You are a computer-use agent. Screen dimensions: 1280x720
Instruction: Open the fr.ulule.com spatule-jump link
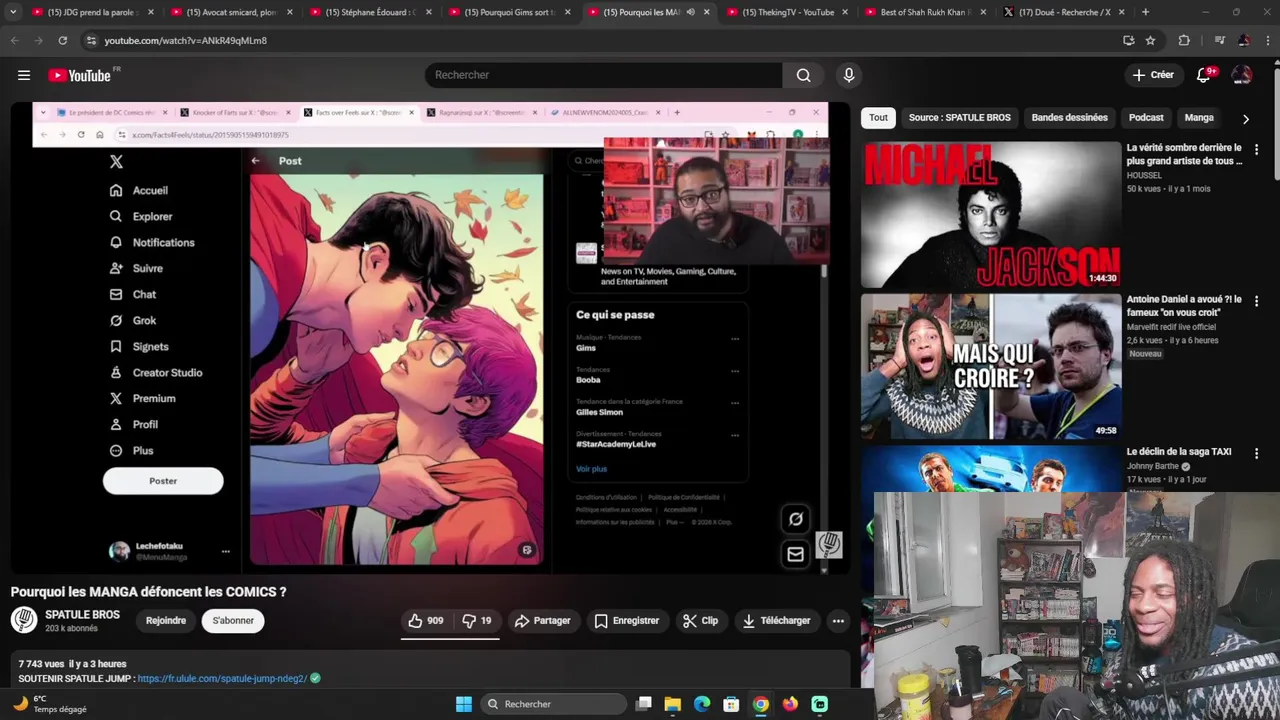pyautogui.click(x=222, y=679)
